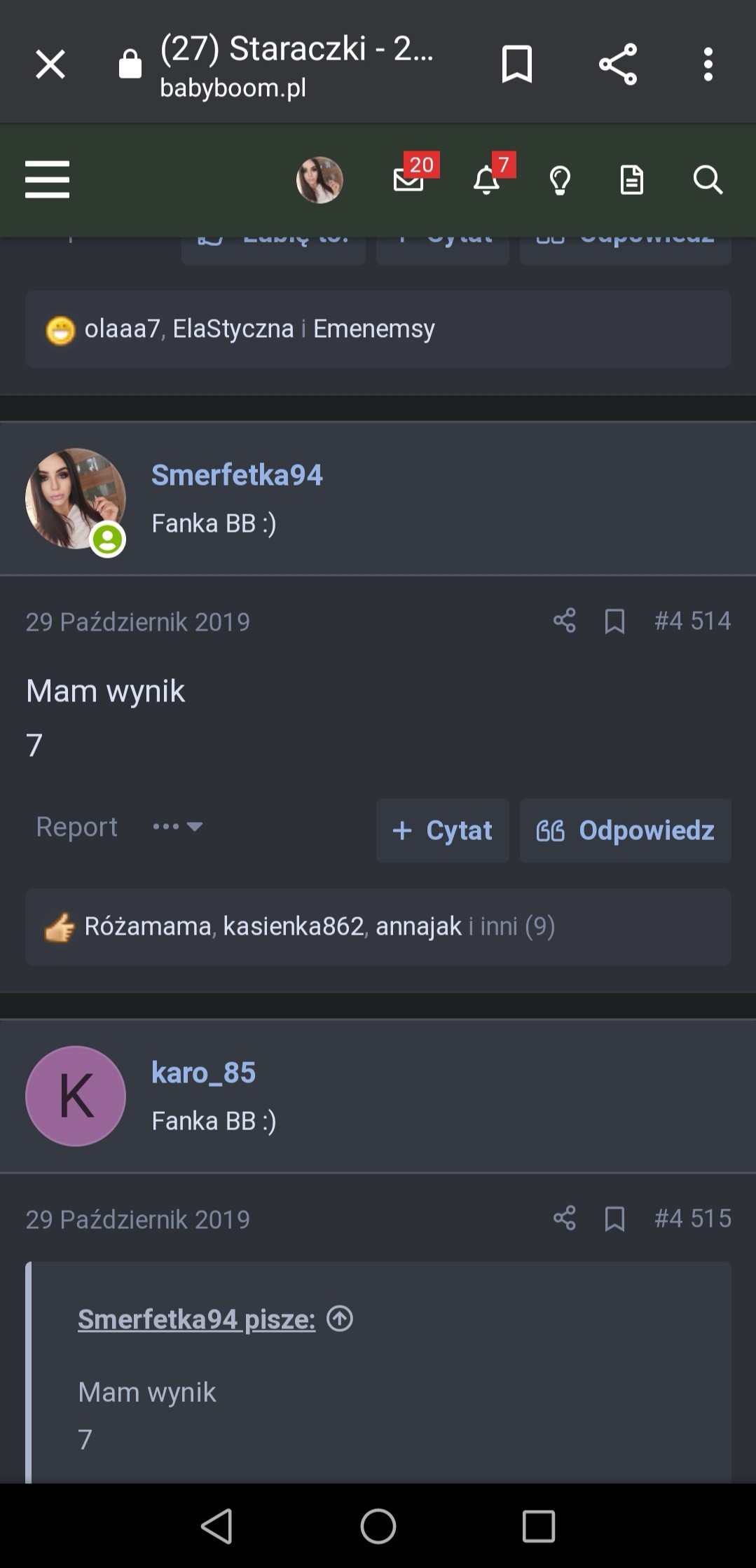The width and height of the screenshot is (756, 1568).
Task: Share post #4 514
Action: pyautogui.click(x=564, y=621)
